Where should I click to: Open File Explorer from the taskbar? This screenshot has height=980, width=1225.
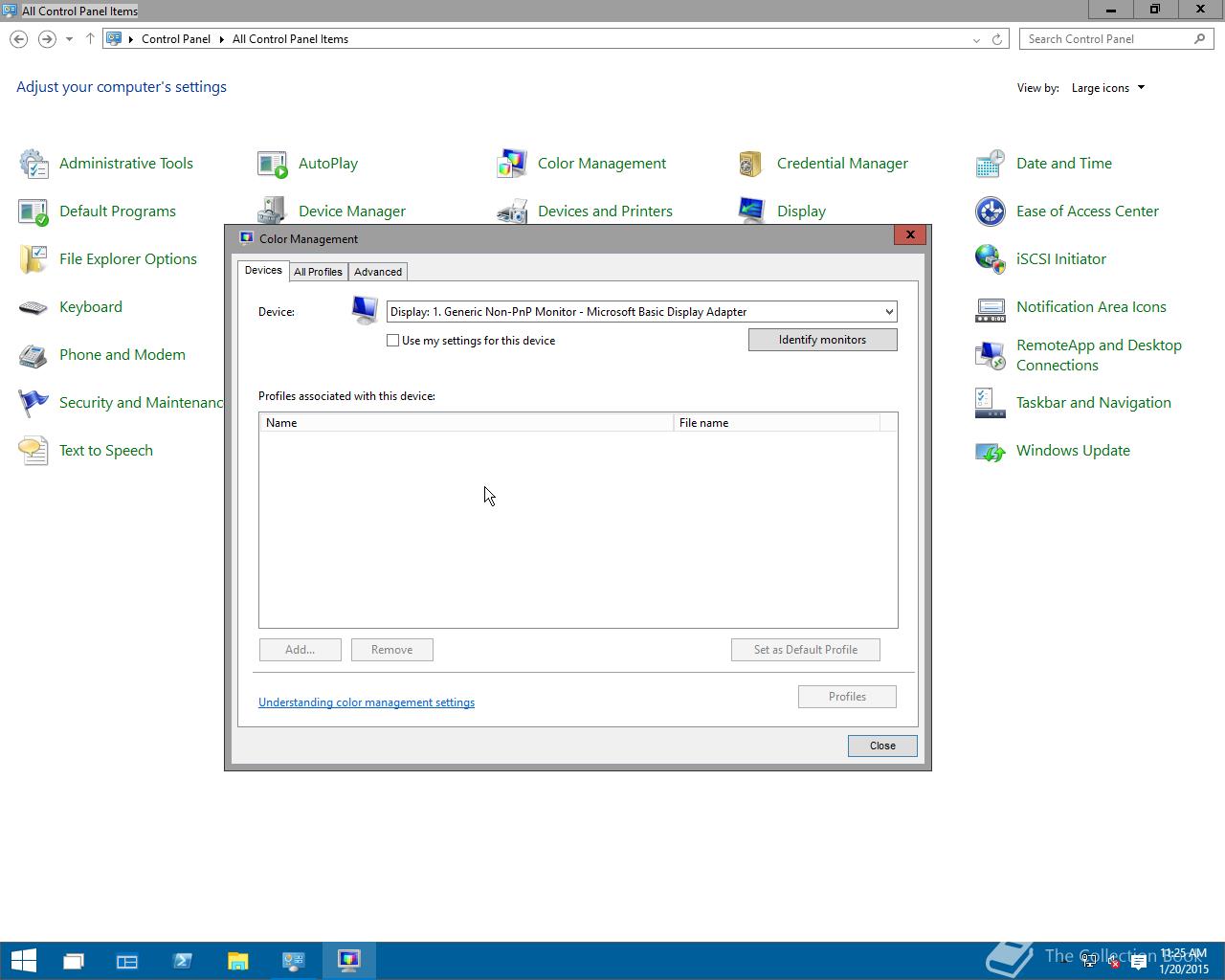tap(238, 961)
